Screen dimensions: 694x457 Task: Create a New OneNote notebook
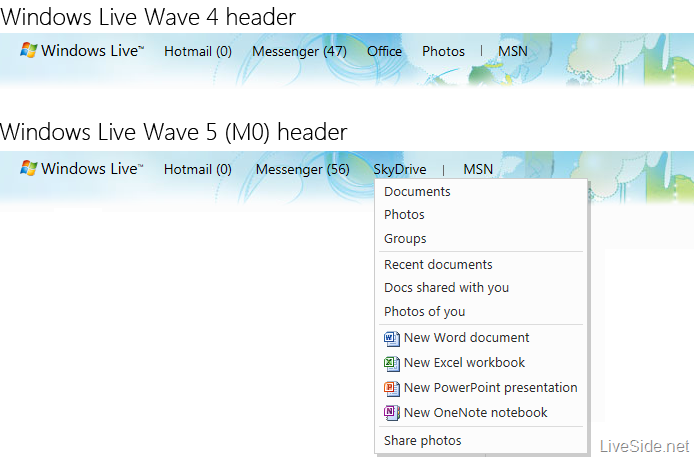click(x=475, y=413)
